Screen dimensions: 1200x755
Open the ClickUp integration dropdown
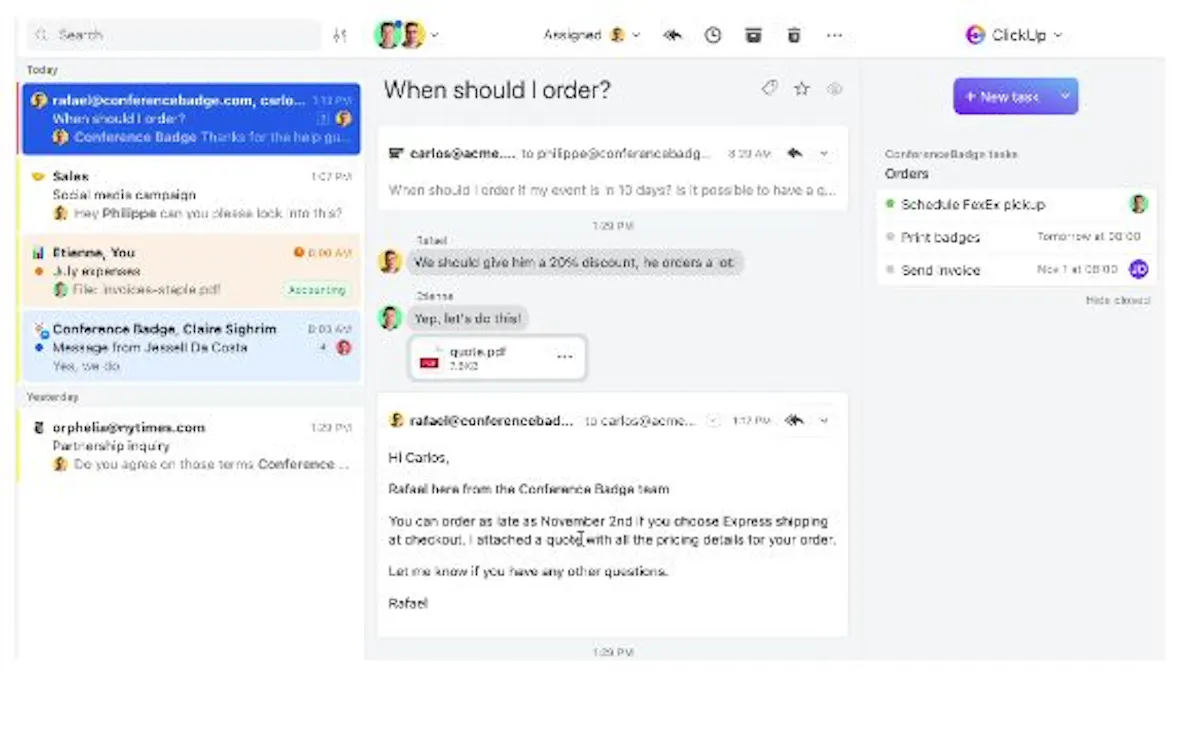[1014, 35]
